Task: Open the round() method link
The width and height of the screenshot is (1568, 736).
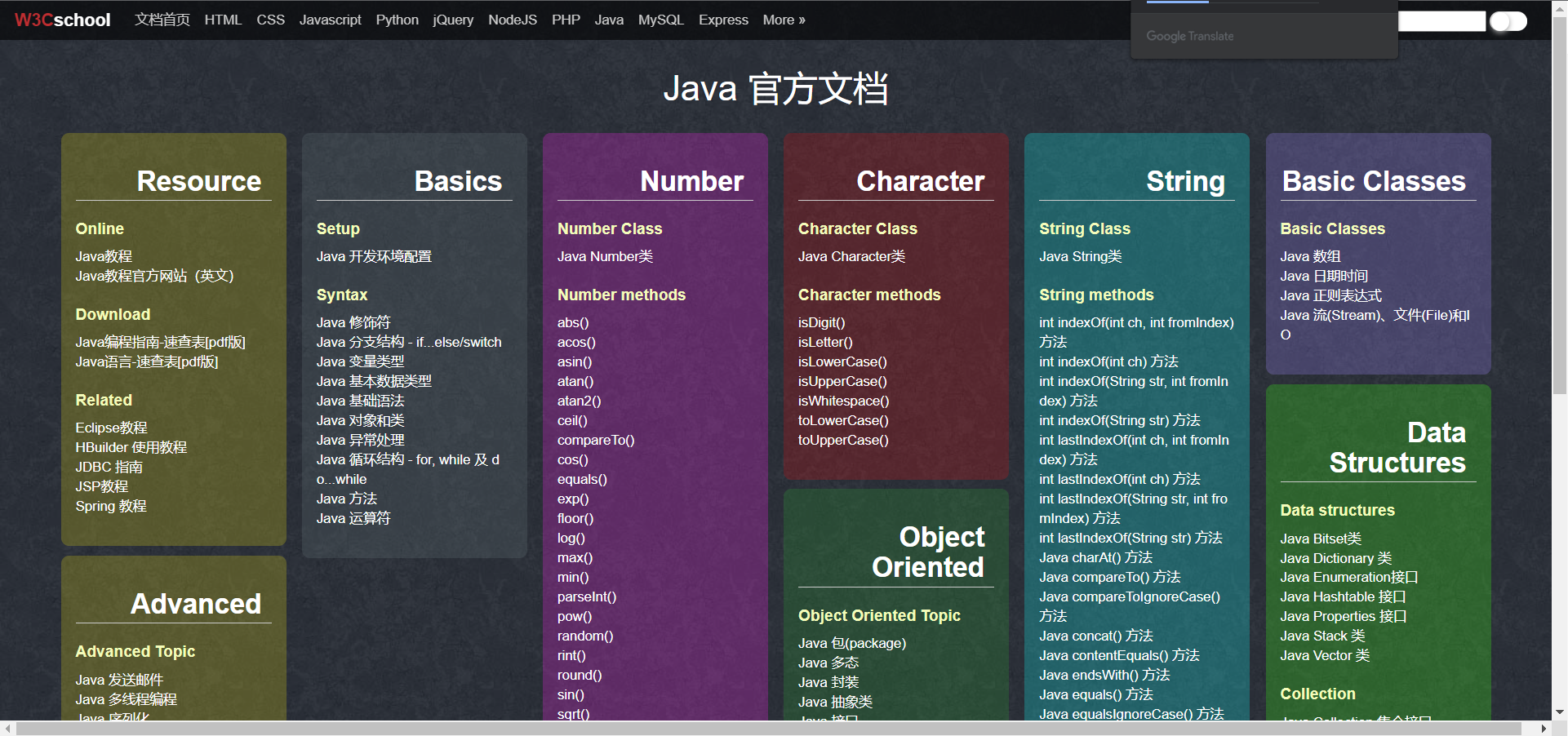Action: (x=580, y=675)
